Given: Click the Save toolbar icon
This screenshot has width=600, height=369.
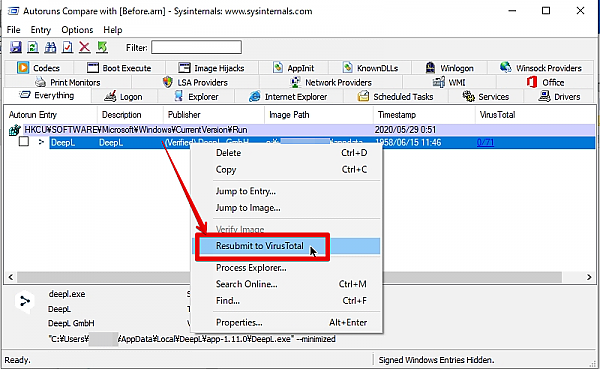Looking at the screenshot, I should pyautogui.click(x=16, y=47).
